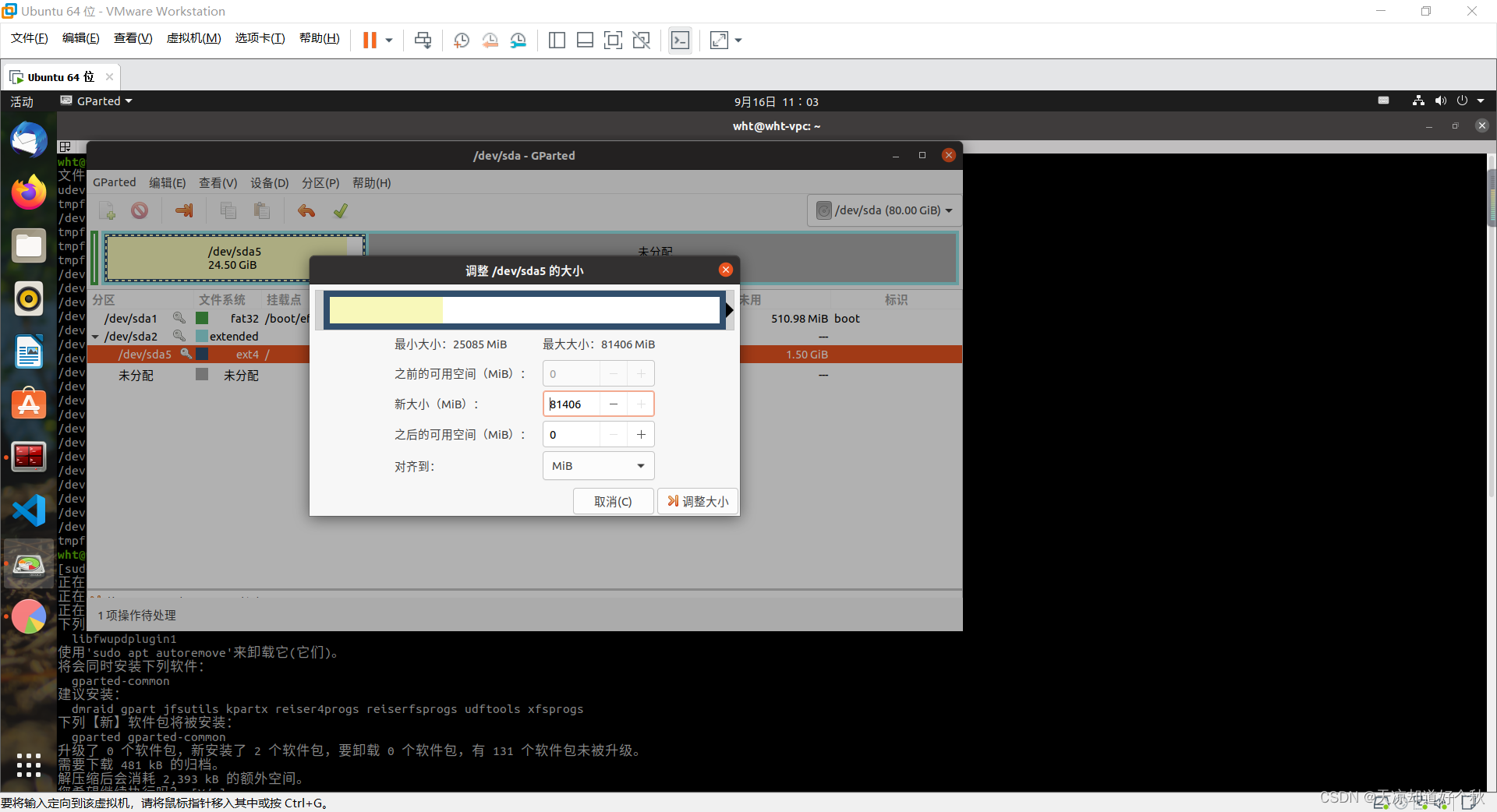Open the 编辑(E) menu in GParted
Image resolution: width=1497 pixels, height=812 pixels.
[168, 182]
